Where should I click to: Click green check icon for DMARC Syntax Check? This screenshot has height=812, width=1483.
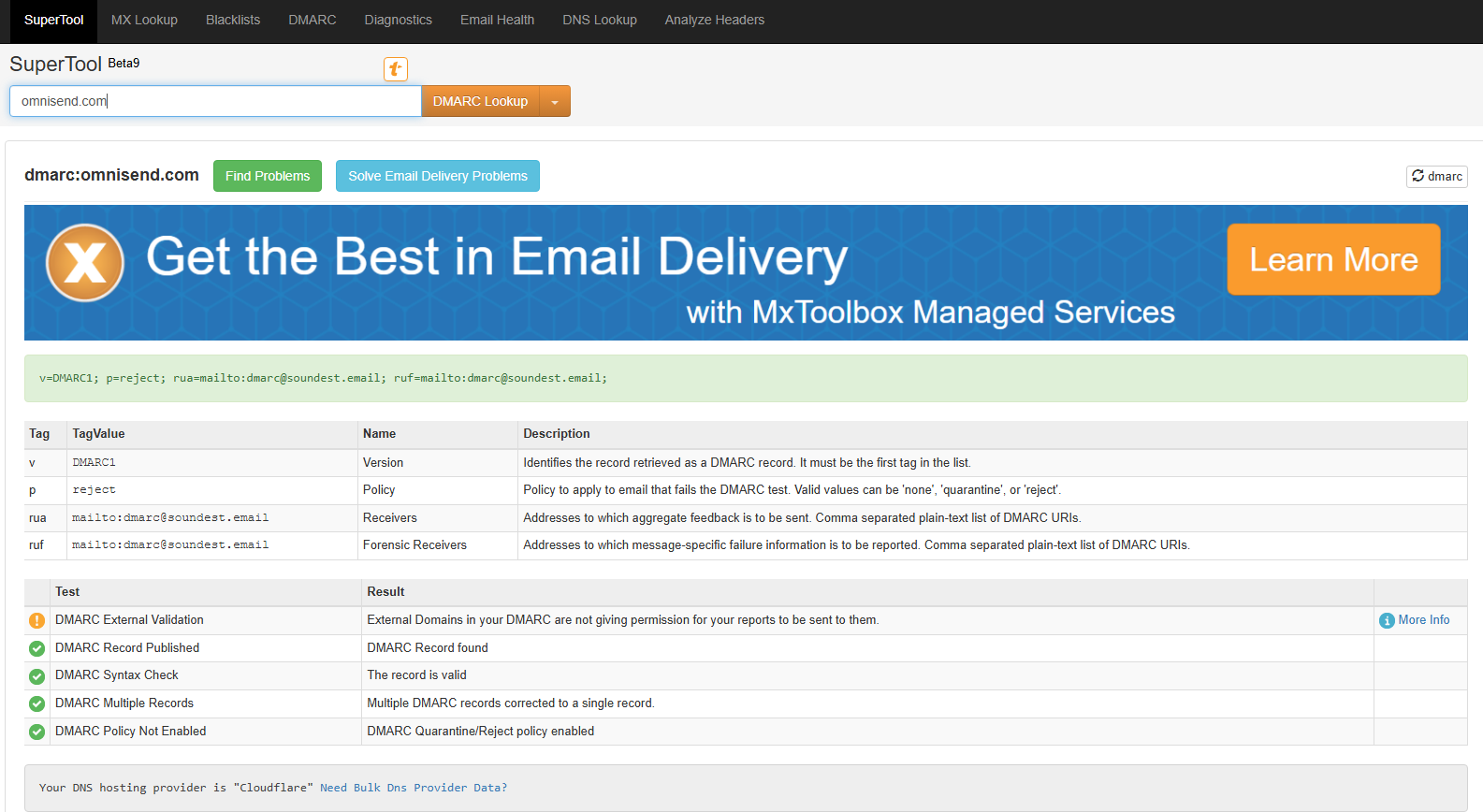point(36,676)
